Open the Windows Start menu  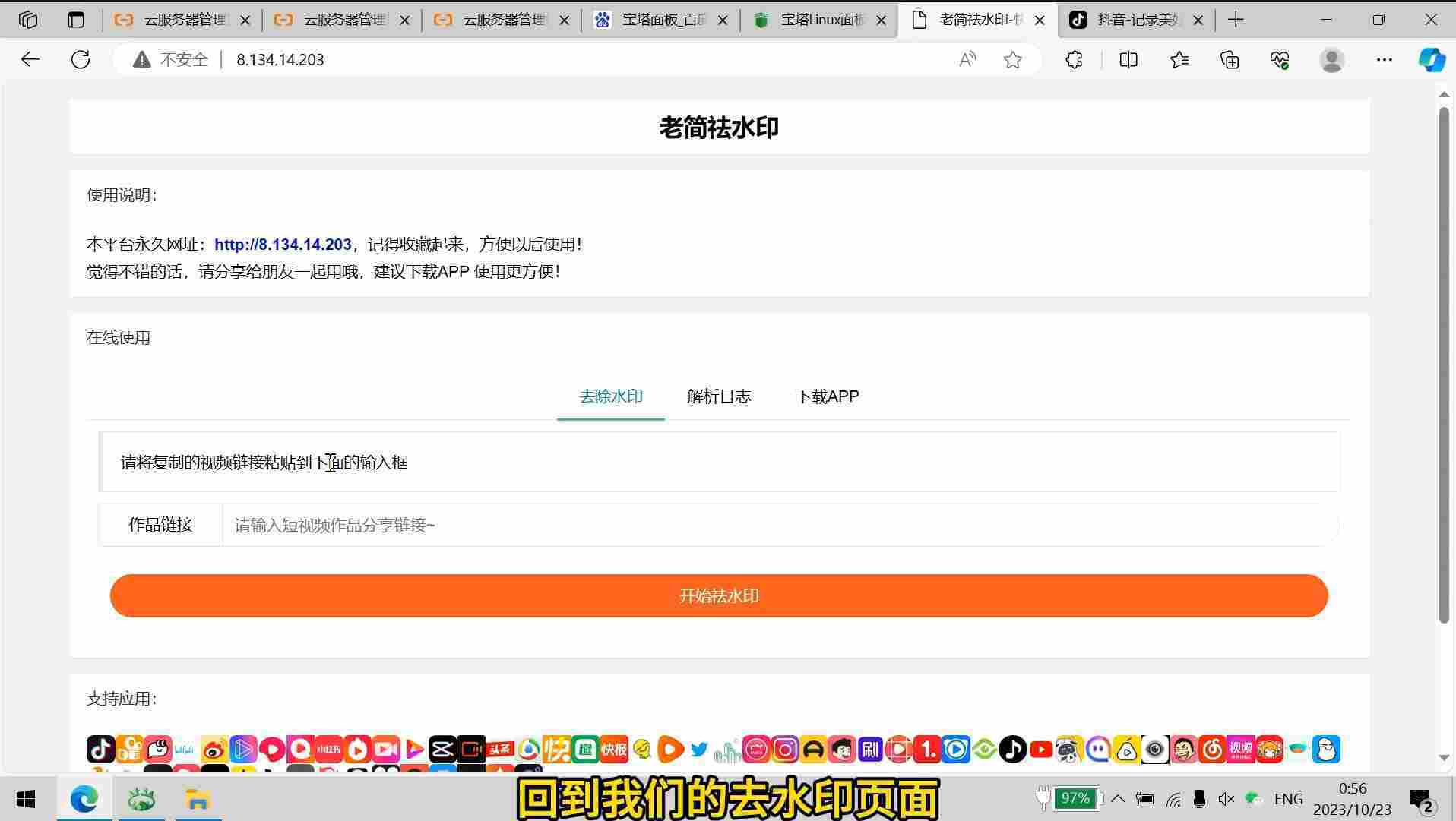pyautogui.click(x=26, y=799)
